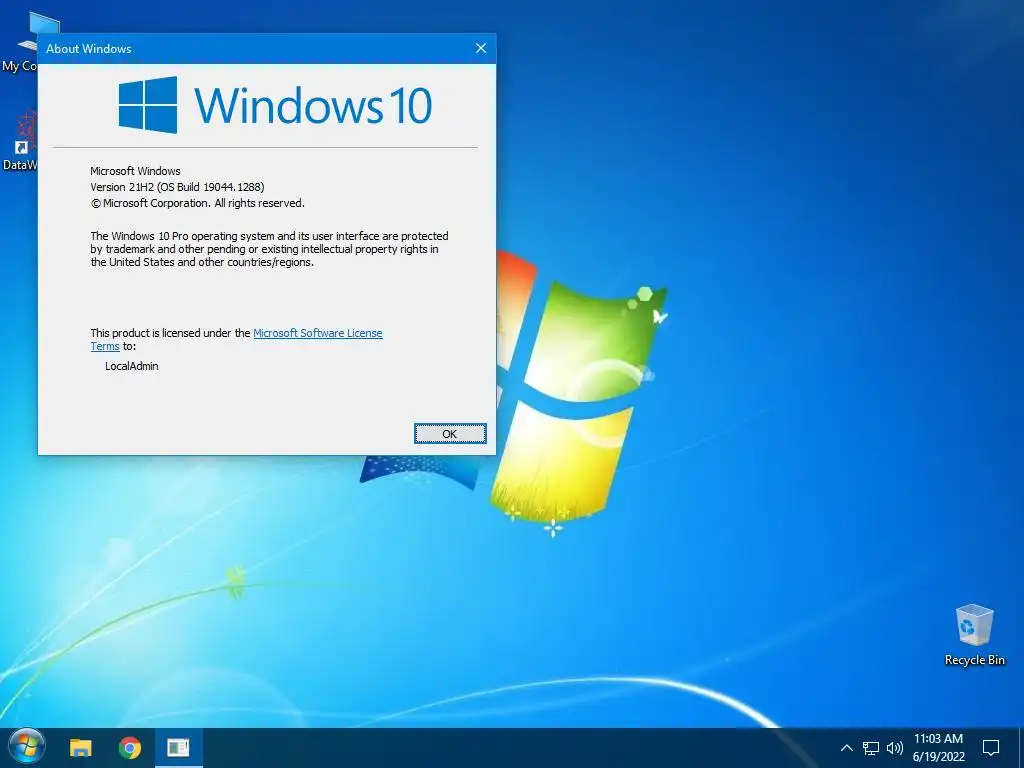Close the About Windows dialog
This screenshot has height=768, width=1024.
click(x=481, y=48)
